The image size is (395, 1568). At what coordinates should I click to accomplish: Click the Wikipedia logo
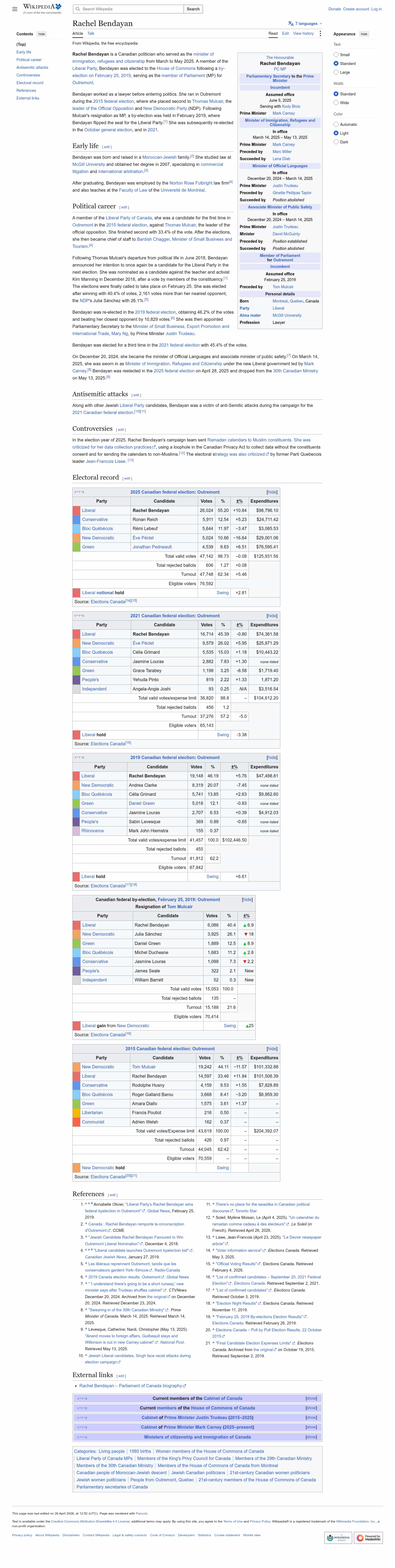click(42, 9)
